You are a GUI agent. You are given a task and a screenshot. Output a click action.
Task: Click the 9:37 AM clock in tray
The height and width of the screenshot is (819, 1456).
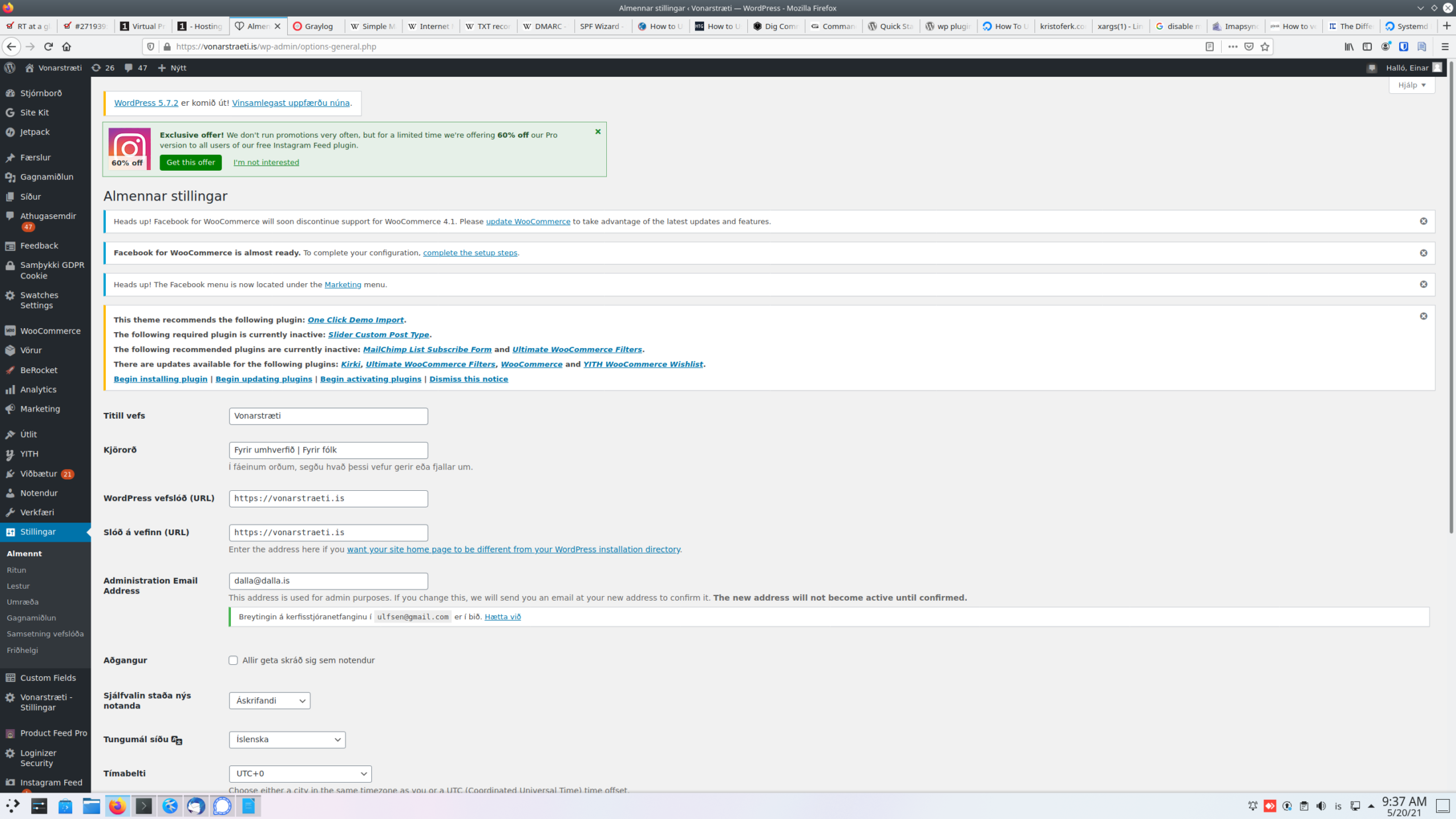tap(1404, 806)
